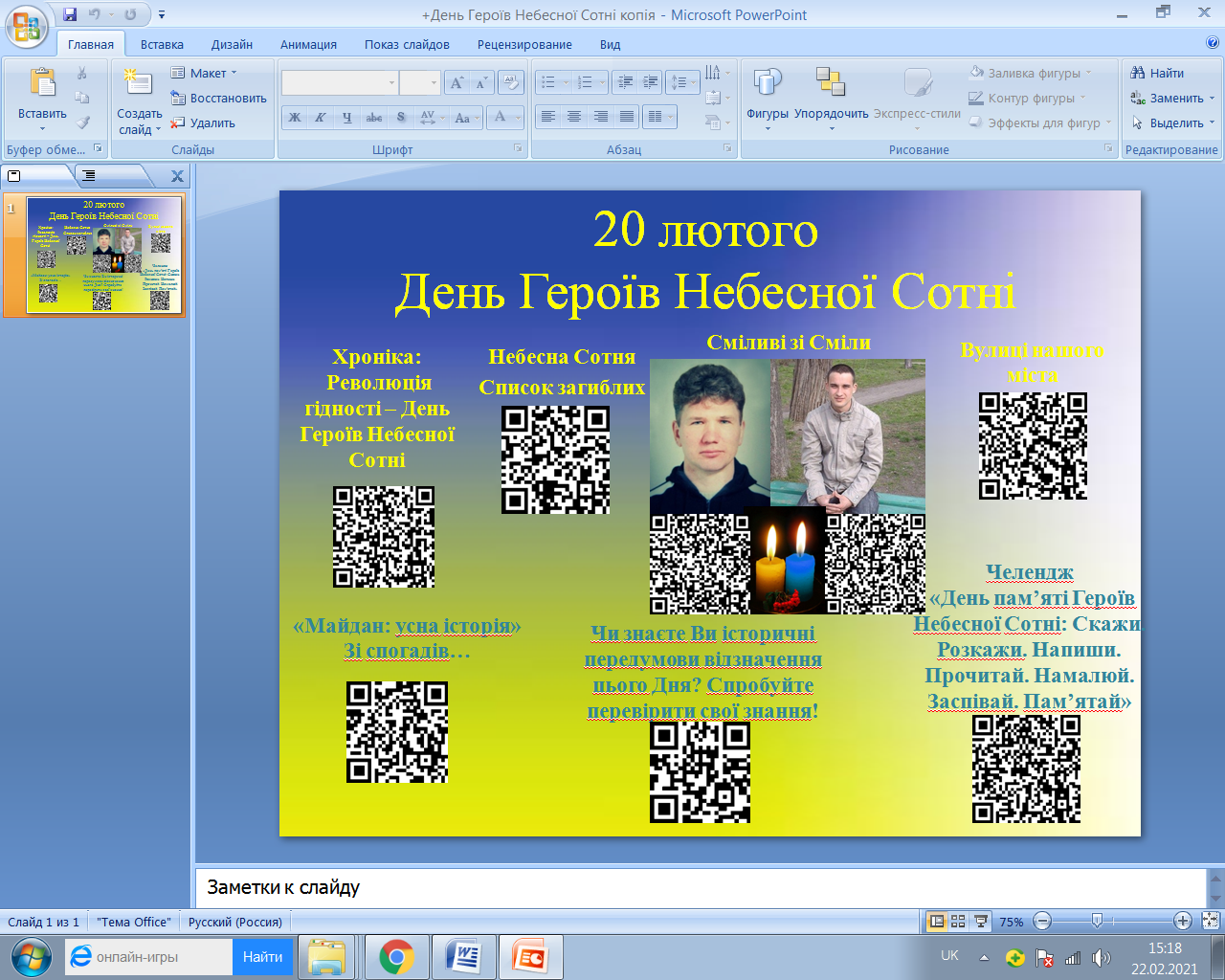Click Восстановить reset button
This screenshot has width=1225, height=980.
[219, 98]
